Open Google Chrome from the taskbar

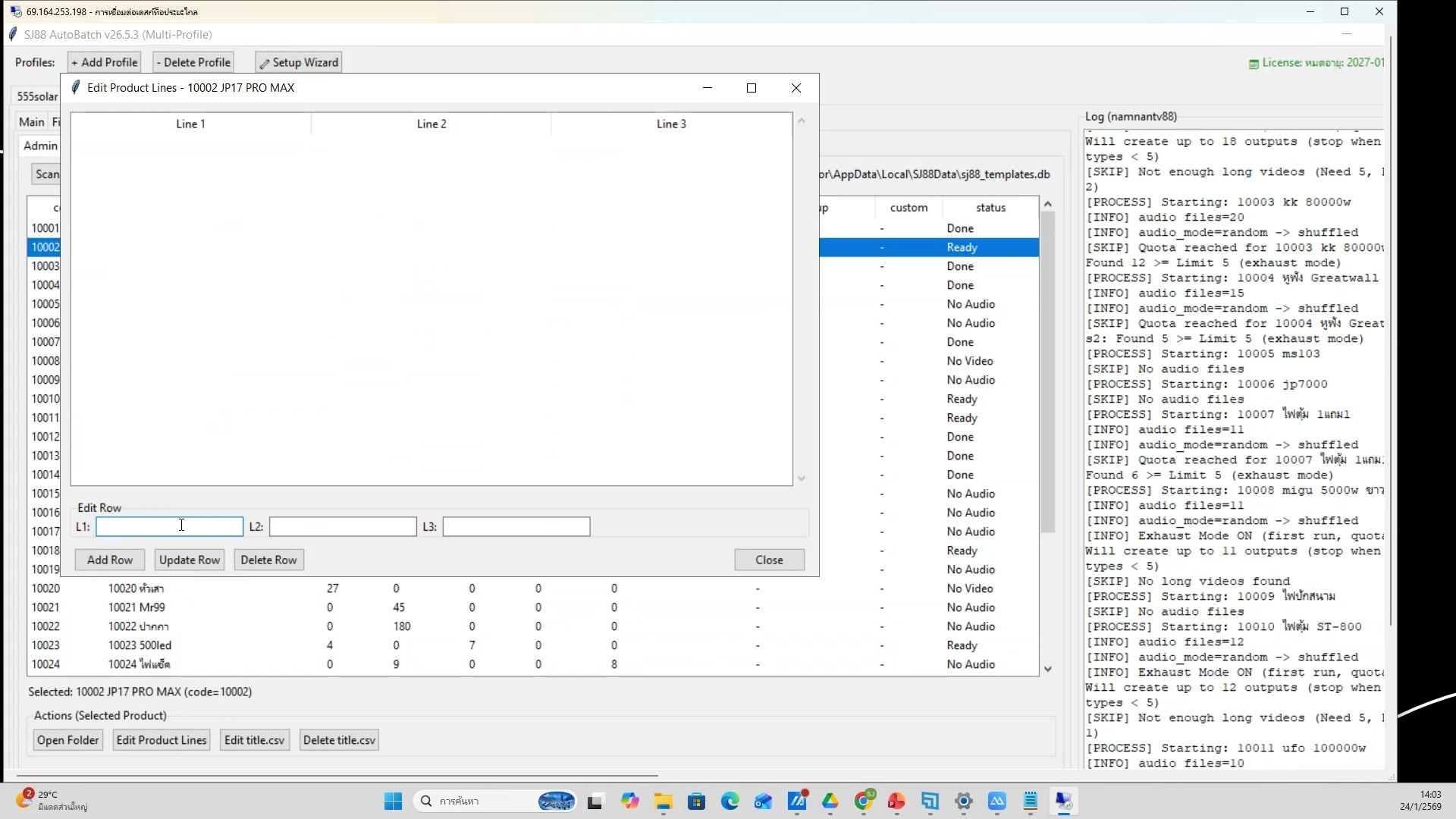864,802
